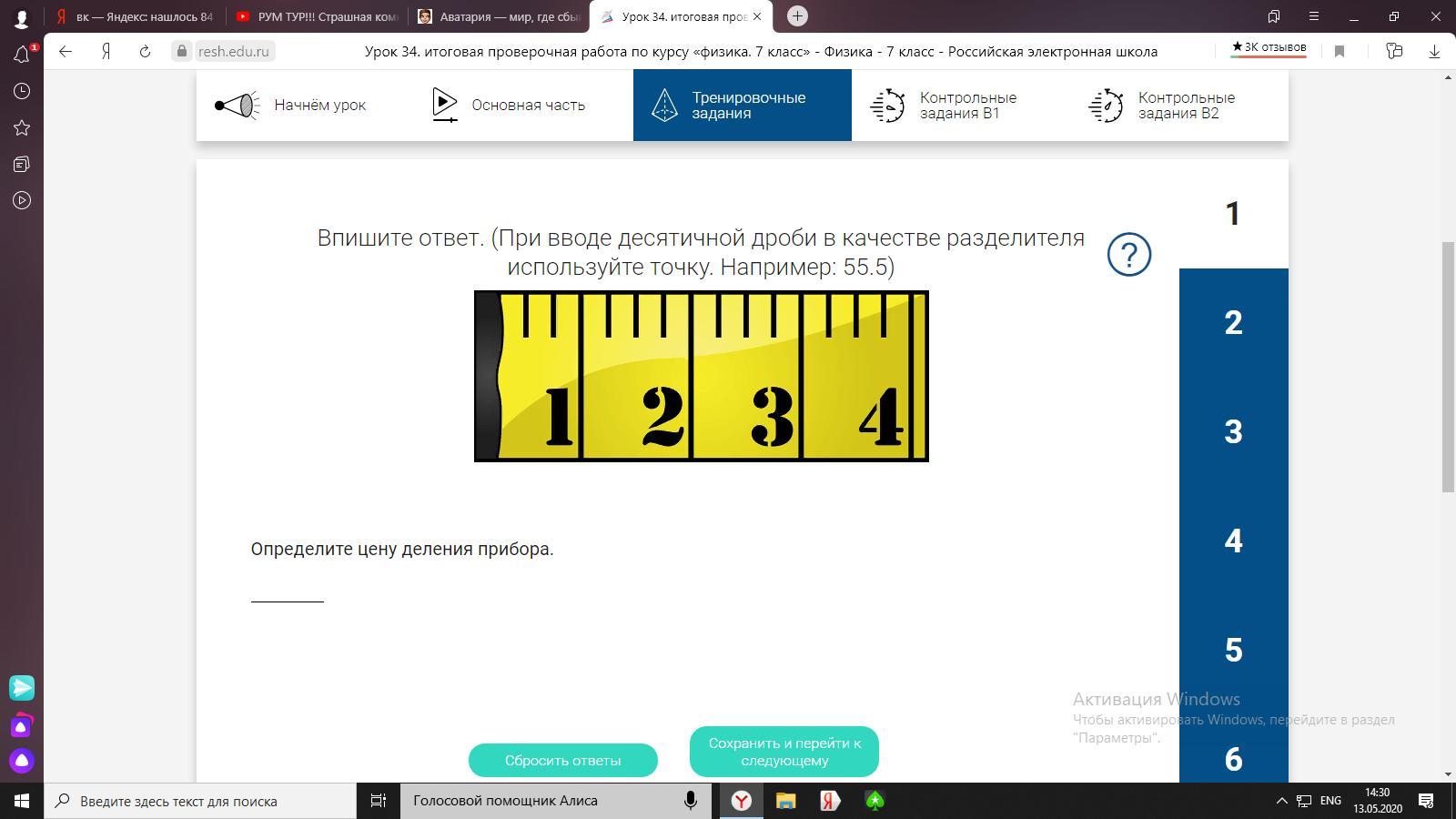
Task: Show hidden system tray icons
Action: pos(1281,801)
